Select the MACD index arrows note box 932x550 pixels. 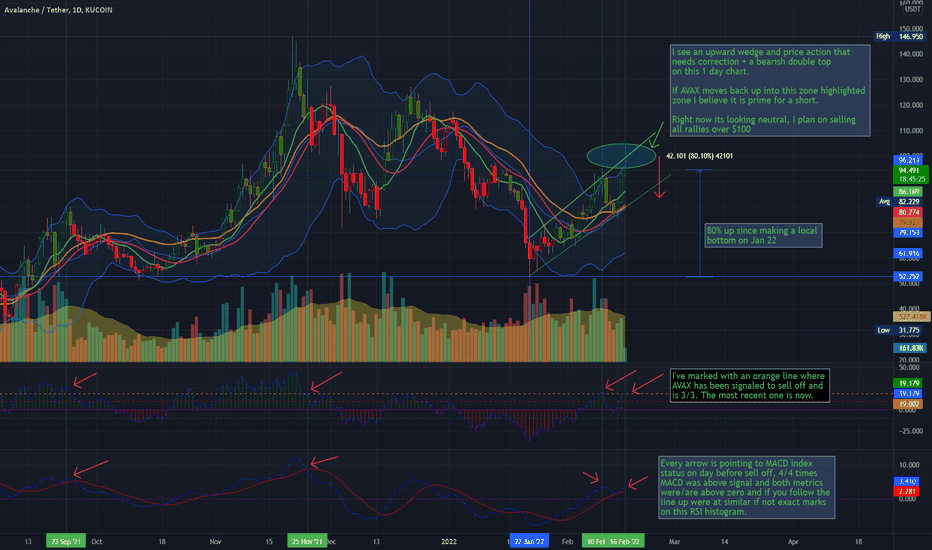coord(747,488)
